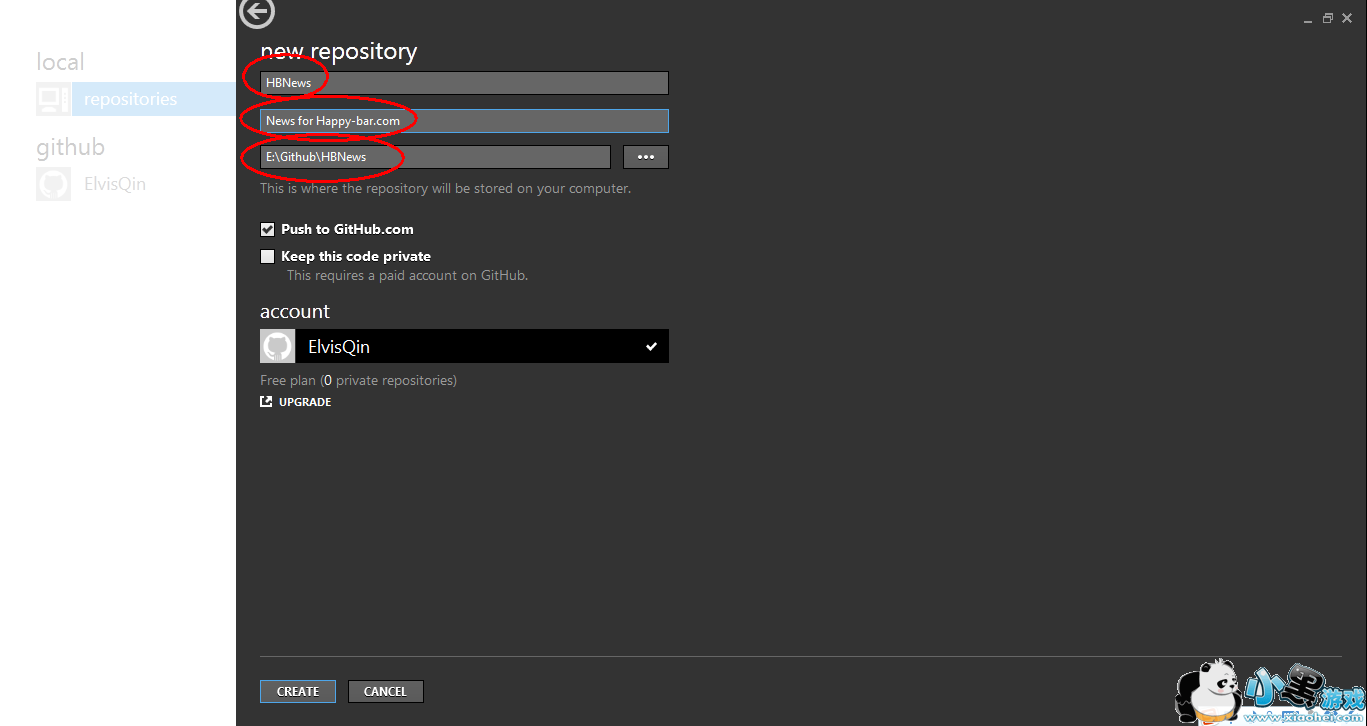The image size is (1367, 726).
Task: Enable Keep this code private
Action: pyautogui.click(x=267, y=256)
